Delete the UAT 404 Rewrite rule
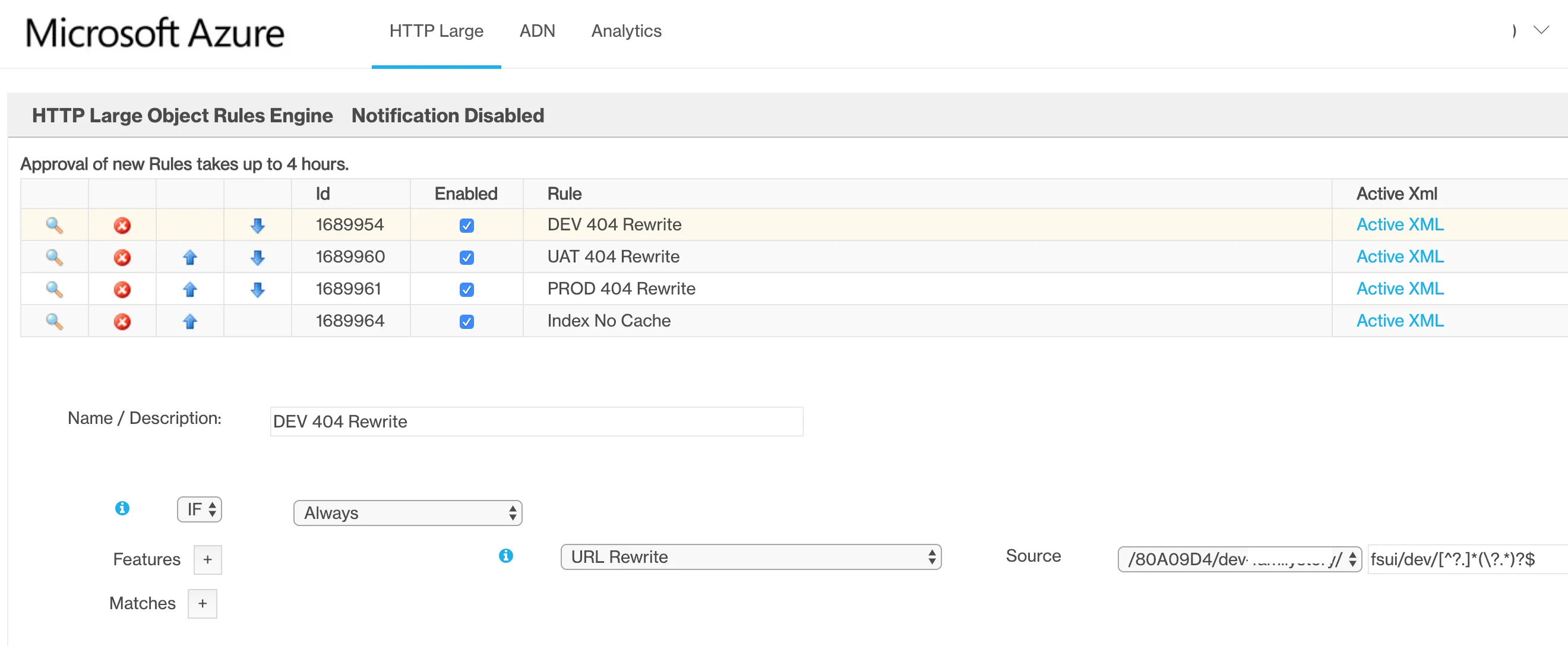 pyautogui.click(x=122, y=257)
